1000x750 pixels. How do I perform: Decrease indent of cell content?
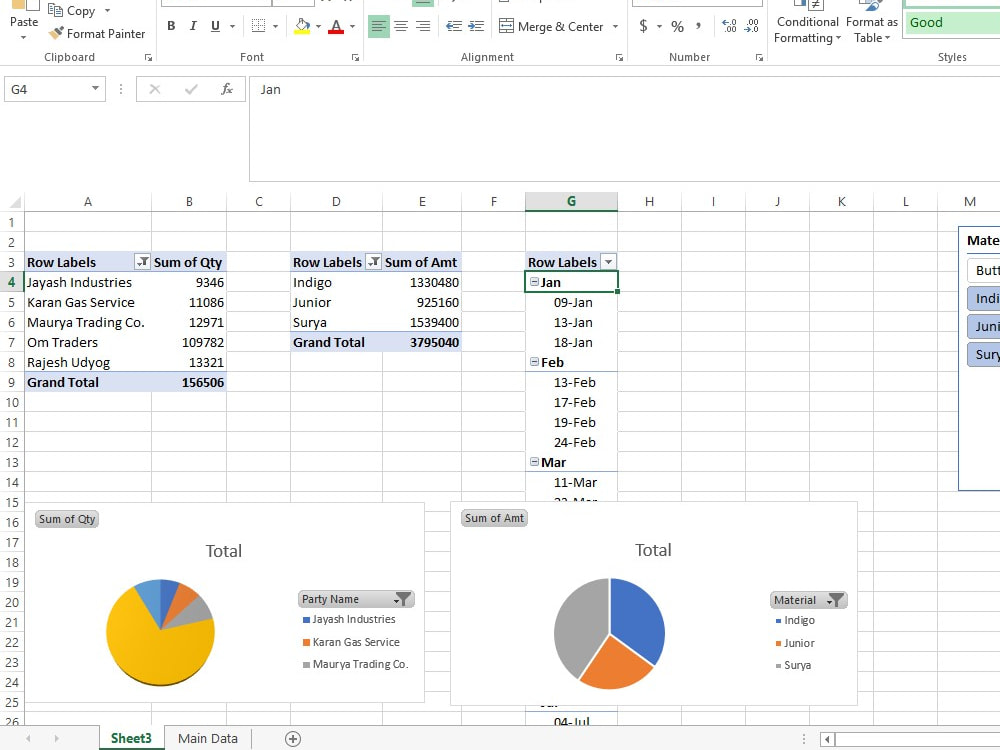[454, 26]
